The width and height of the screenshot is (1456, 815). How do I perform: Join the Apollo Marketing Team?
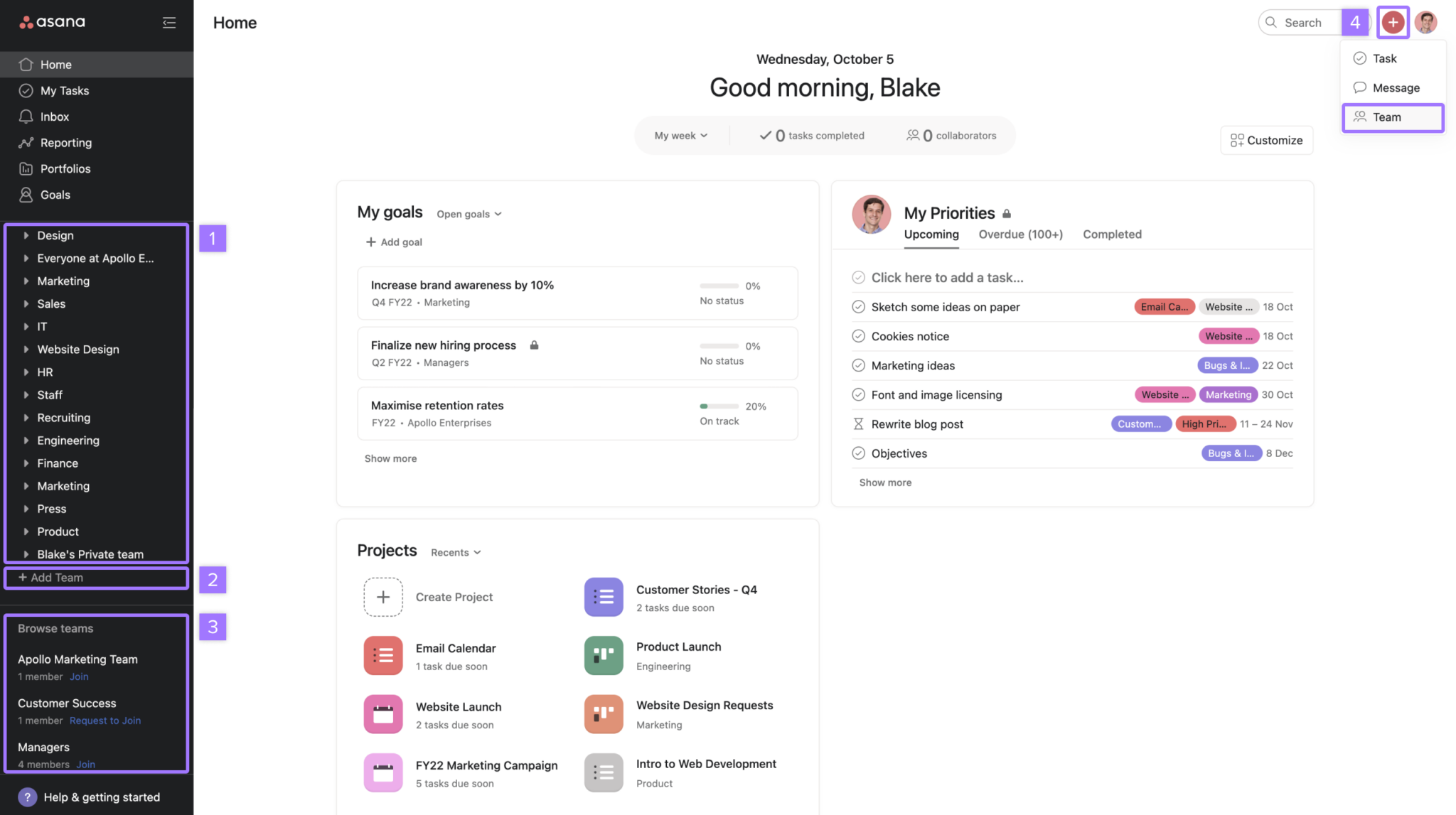(79, 676)
